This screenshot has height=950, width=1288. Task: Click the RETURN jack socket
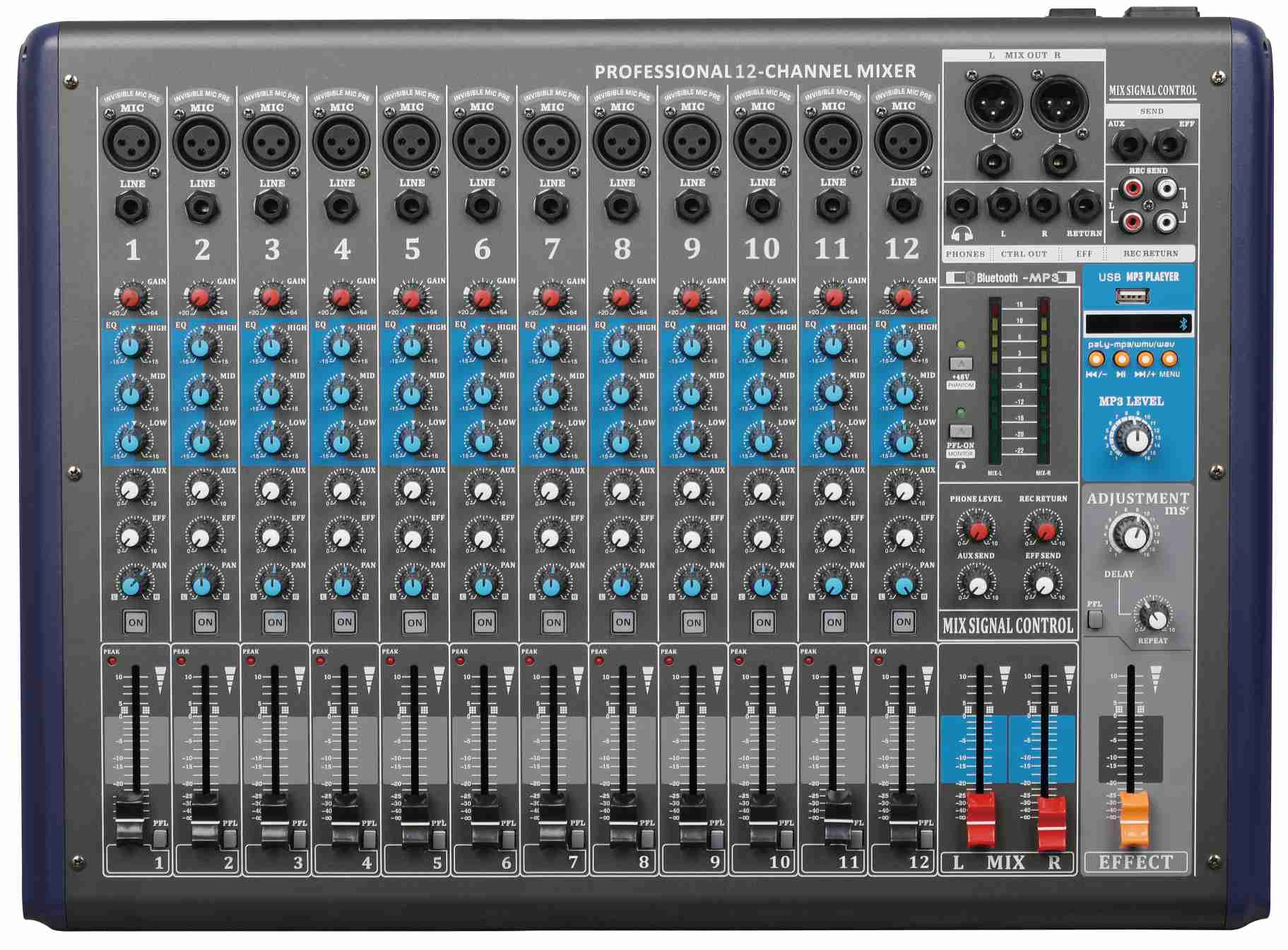[1085, 206]
